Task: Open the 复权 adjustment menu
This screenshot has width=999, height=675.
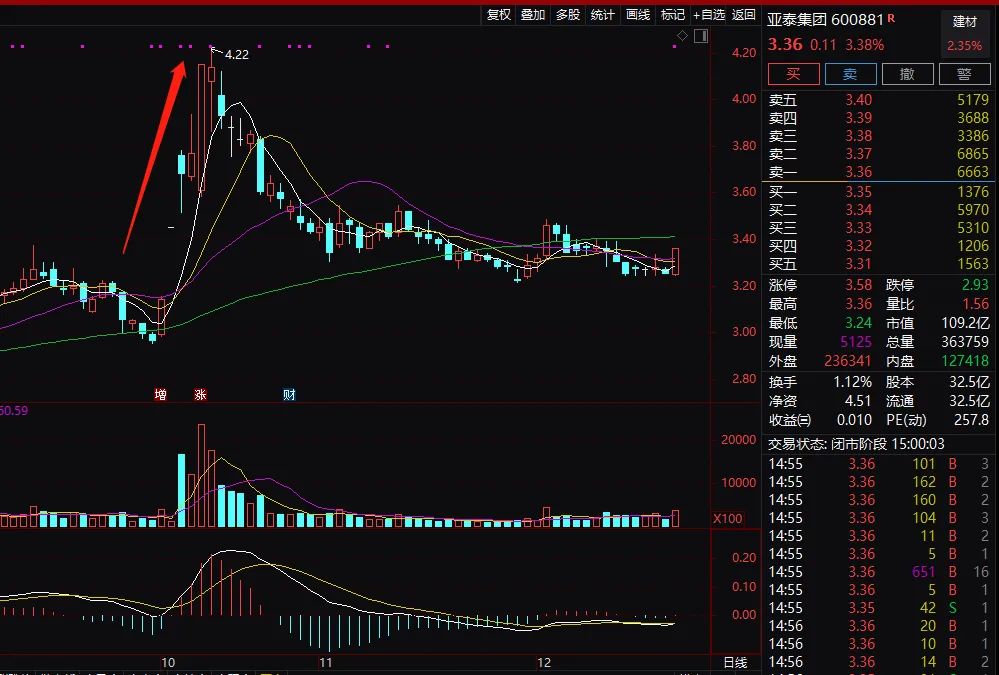Action: coord(498,14)
